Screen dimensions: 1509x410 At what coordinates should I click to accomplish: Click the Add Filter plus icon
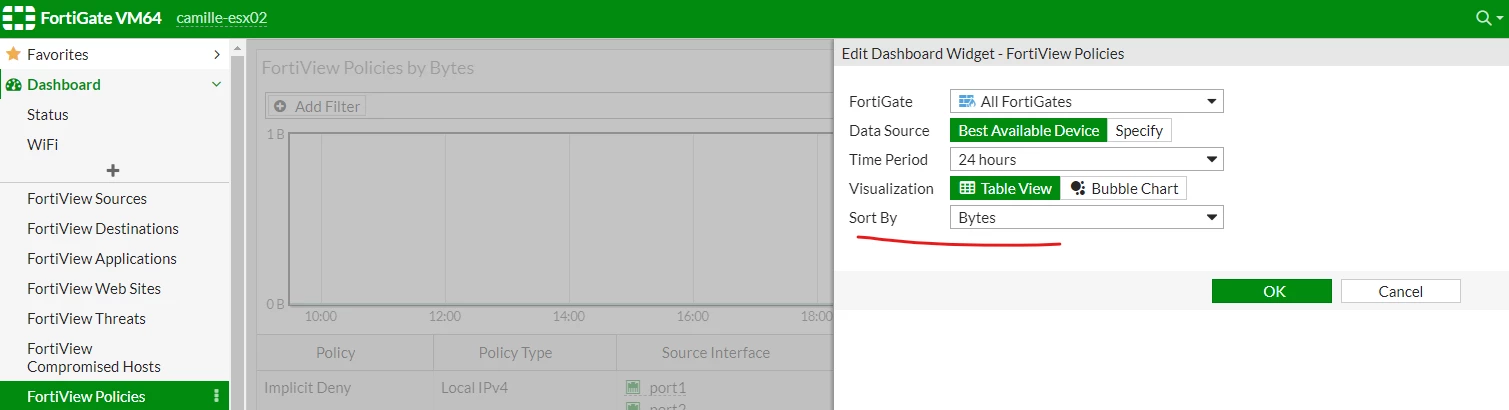280,106
